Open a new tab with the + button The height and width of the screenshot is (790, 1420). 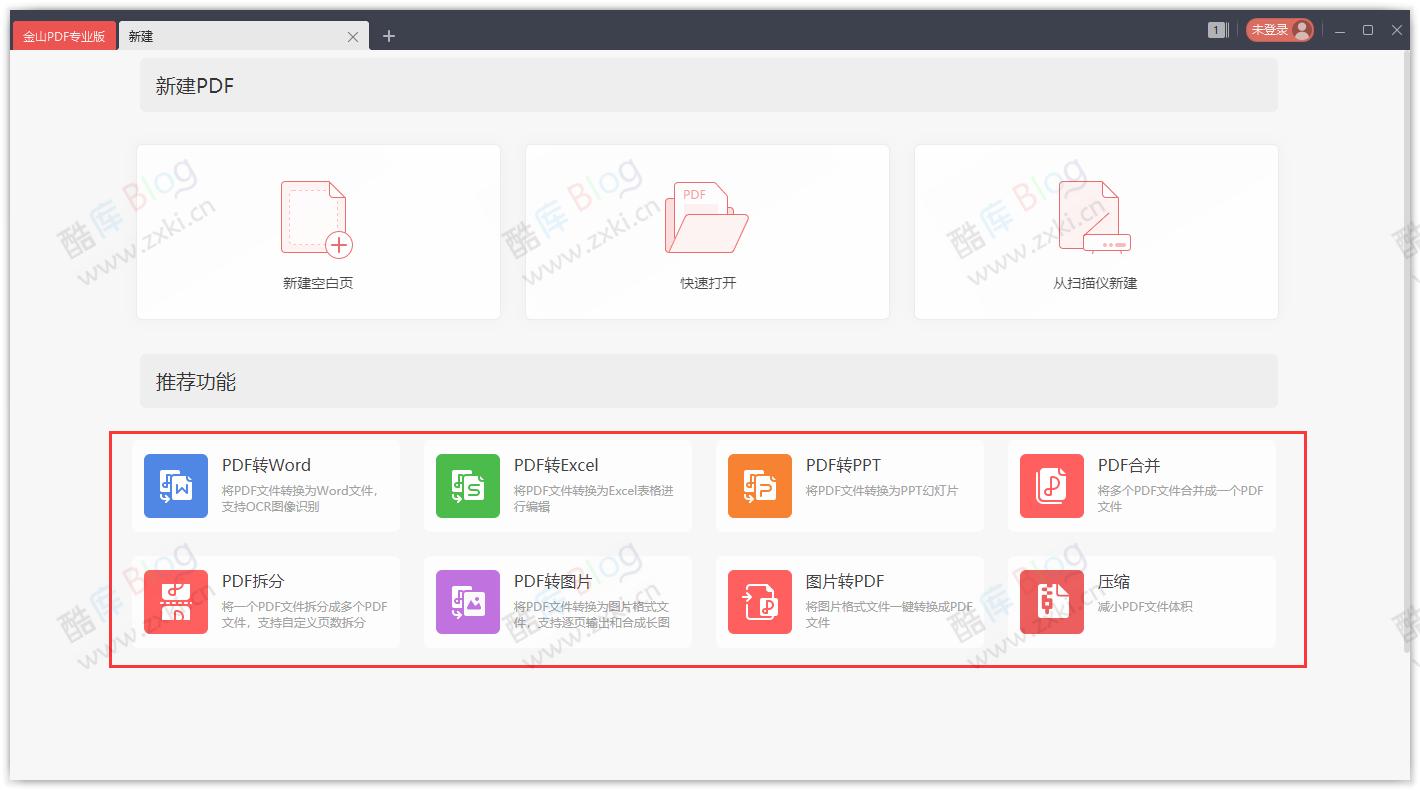[388, 35]
